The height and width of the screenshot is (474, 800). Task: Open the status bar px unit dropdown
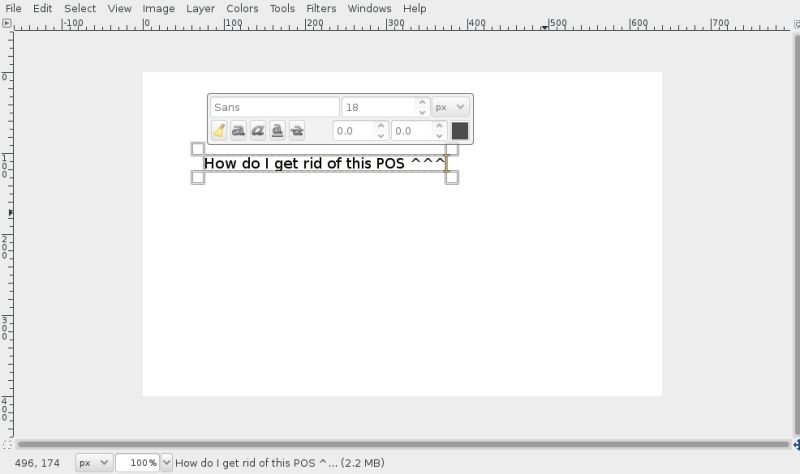[x=94, y=463]
